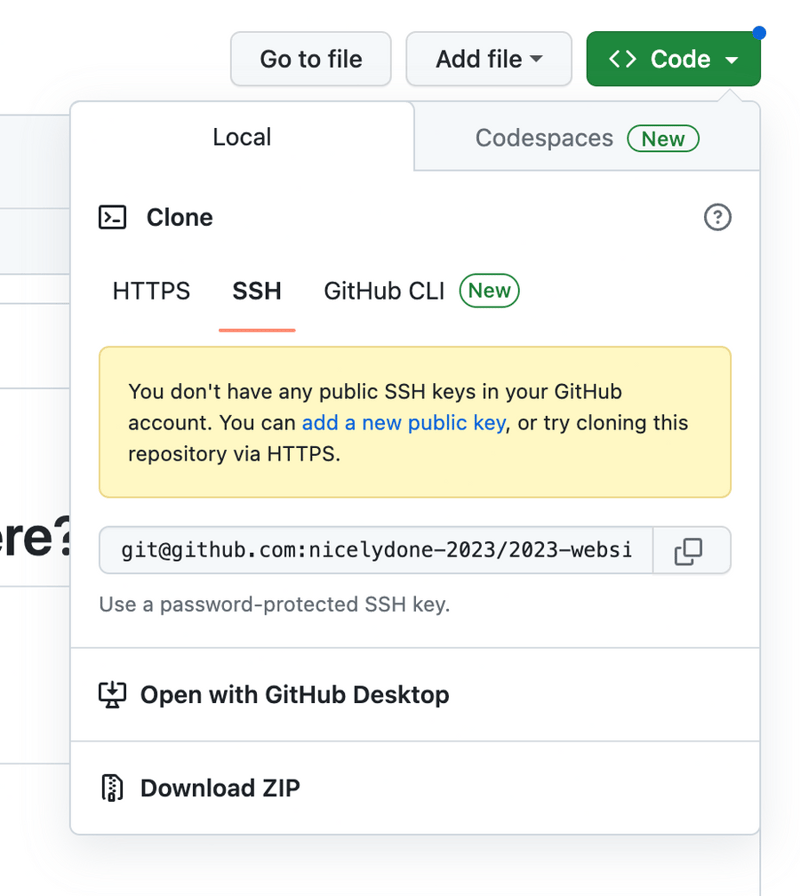Click the New badge beside GitHub CLI
The height and width of the screenshot is (896, 800).
tap(488, 291)
